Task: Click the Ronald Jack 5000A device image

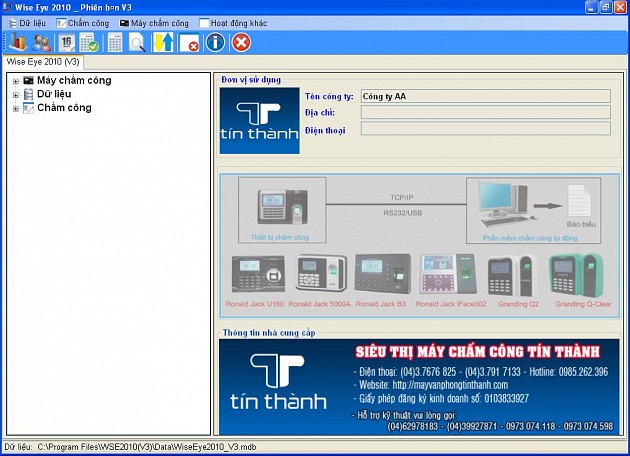Action: [321, 273]
